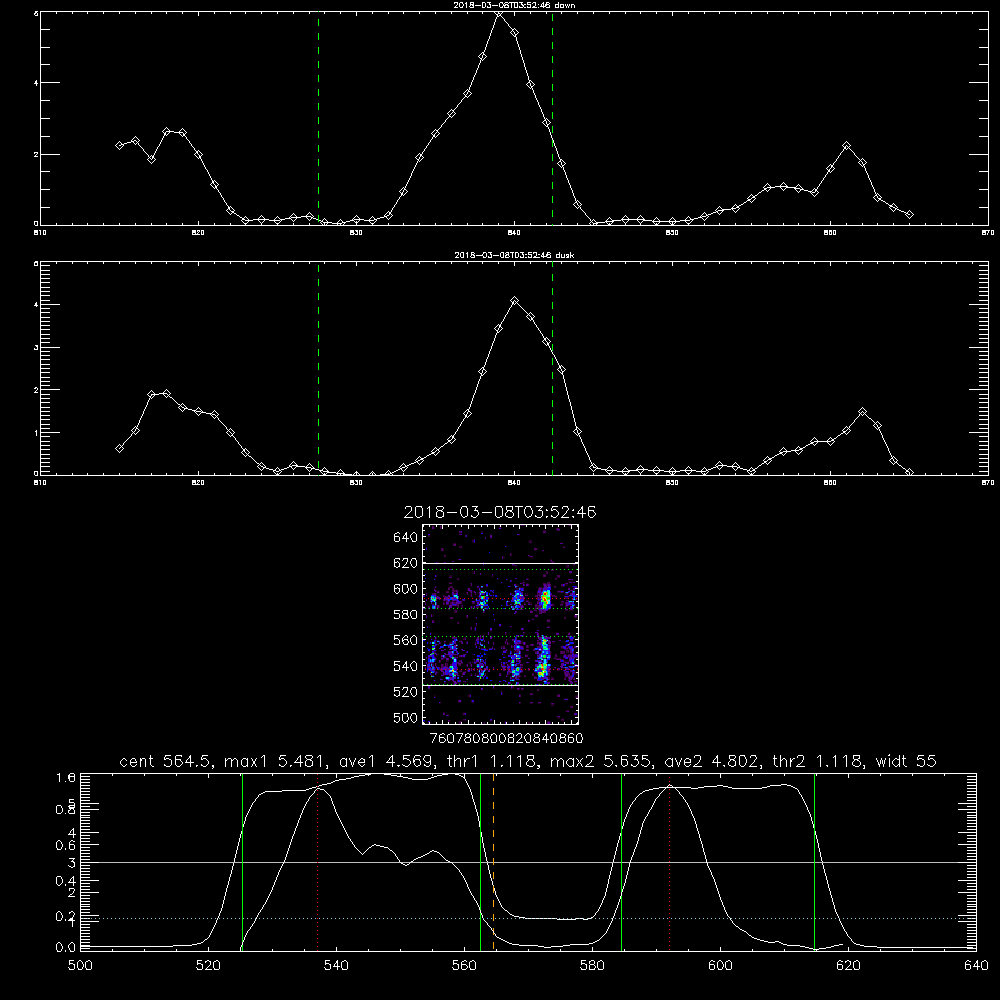Select the 'max1 5.481' value text
This screenshot has height=1000, width=1000.
[274, 761]
